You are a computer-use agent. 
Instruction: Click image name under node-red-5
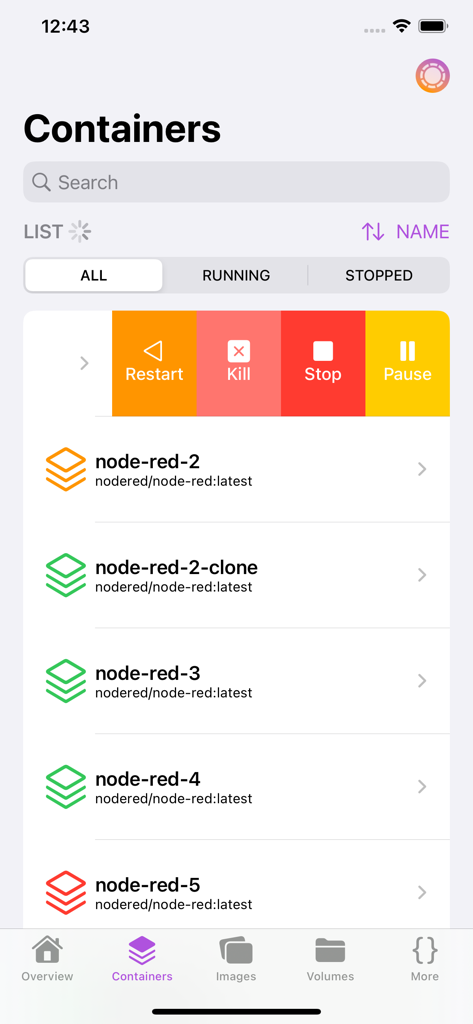(174, 904)
